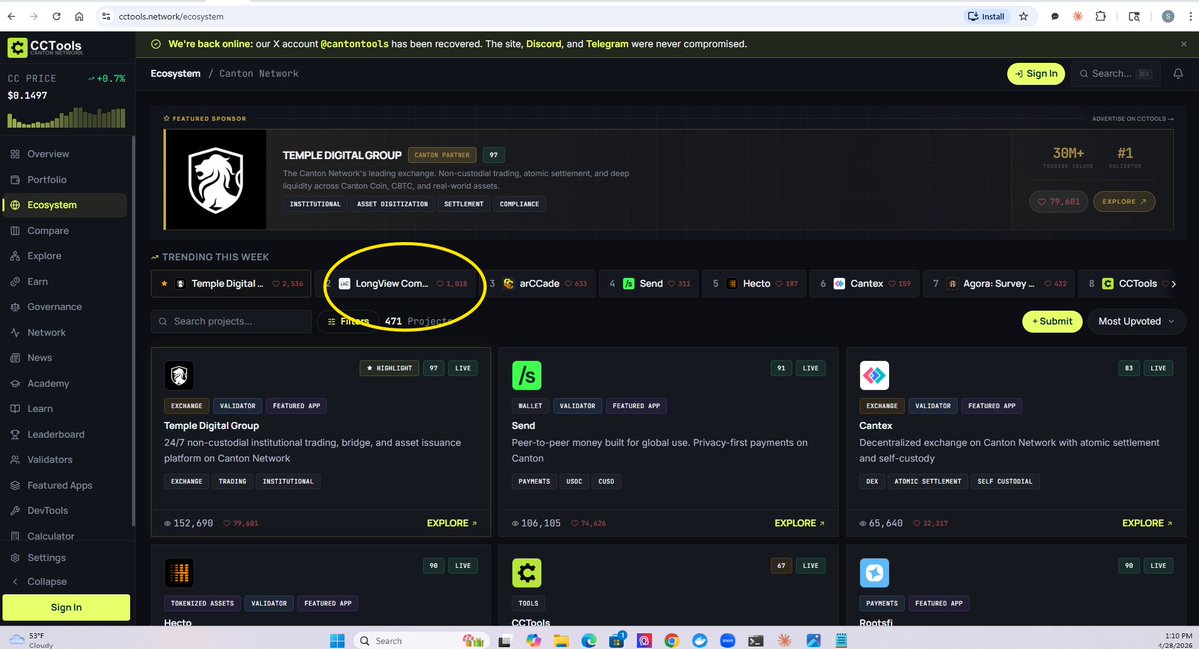
Task: Bookmark this page with star icon
Action: pyautogui.click(x=1023, y=16)
